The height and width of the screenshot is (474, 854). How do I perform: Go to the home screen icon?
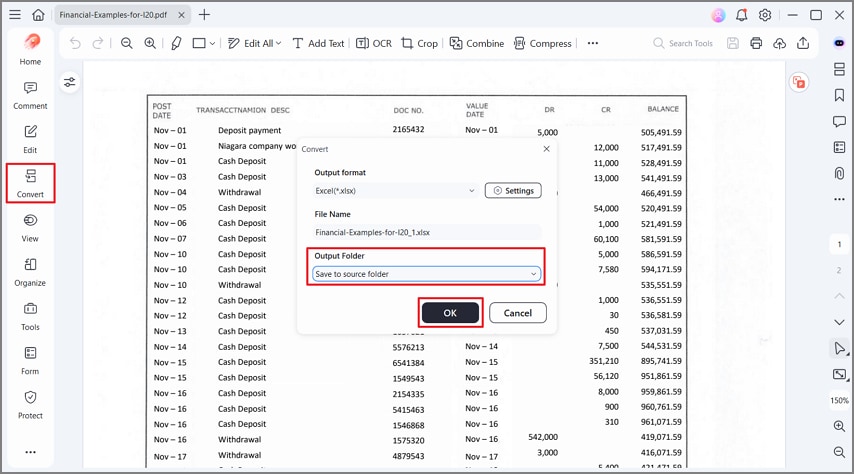click(38, 15)
